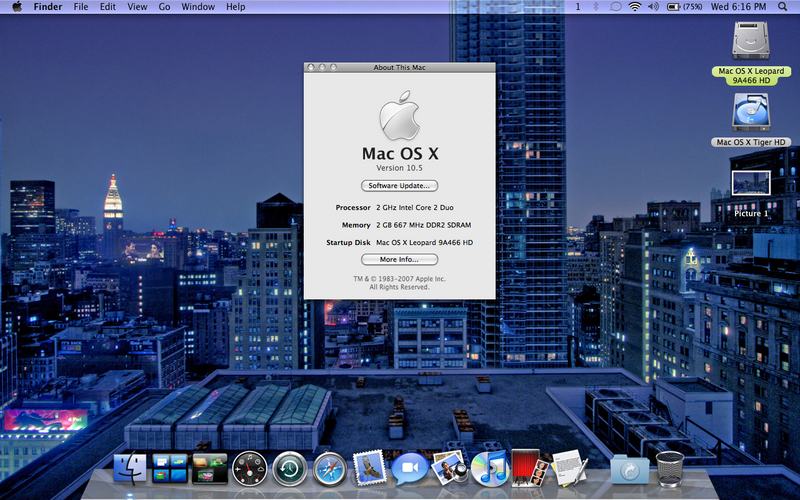Viewport: 800px width, 500px height.
Task: Zoom the About This Mac window
Action: tap(333, 67)
